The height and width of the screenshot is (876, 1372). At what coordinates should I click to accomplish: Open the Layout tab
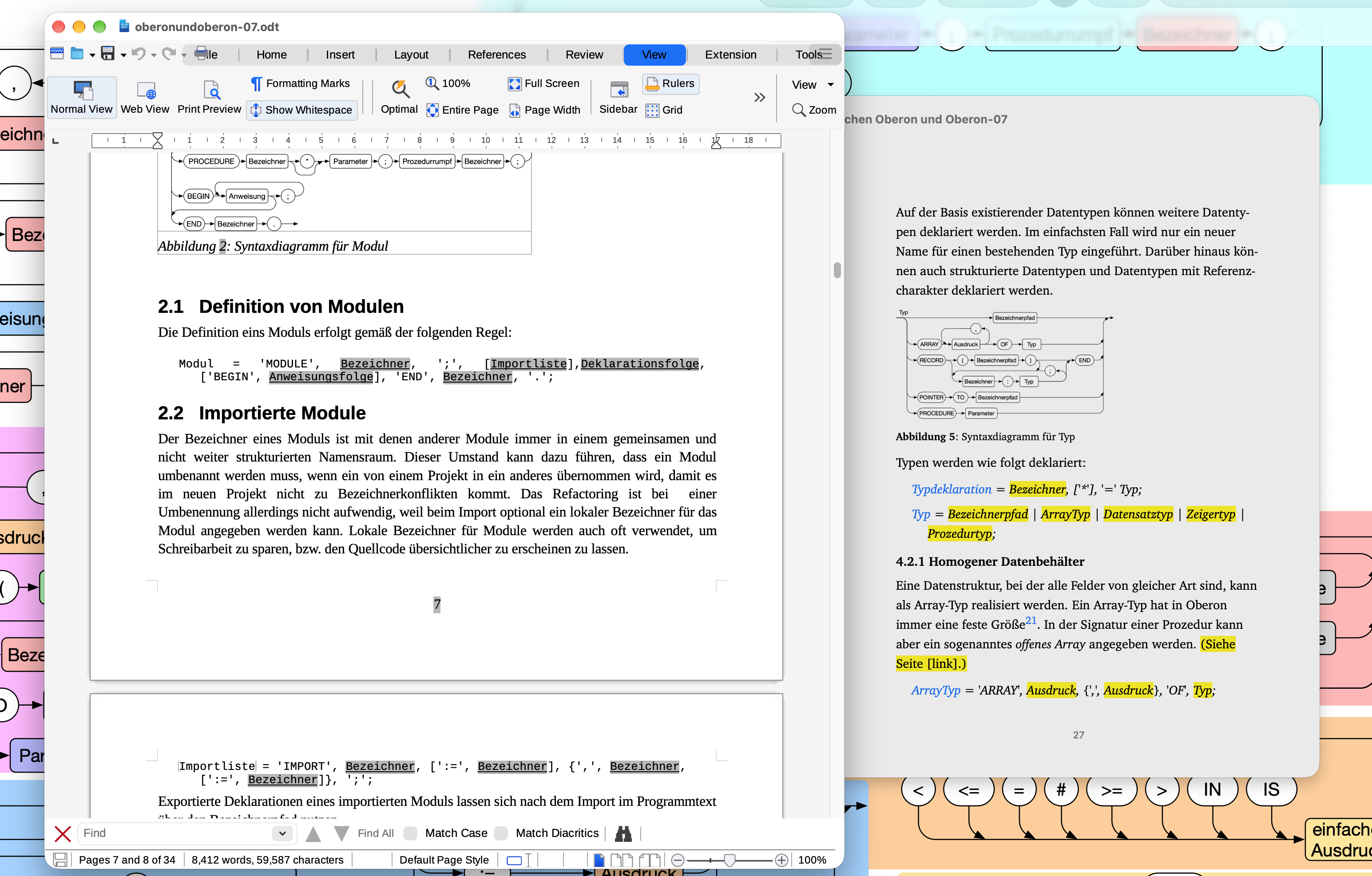pos(411,55)
